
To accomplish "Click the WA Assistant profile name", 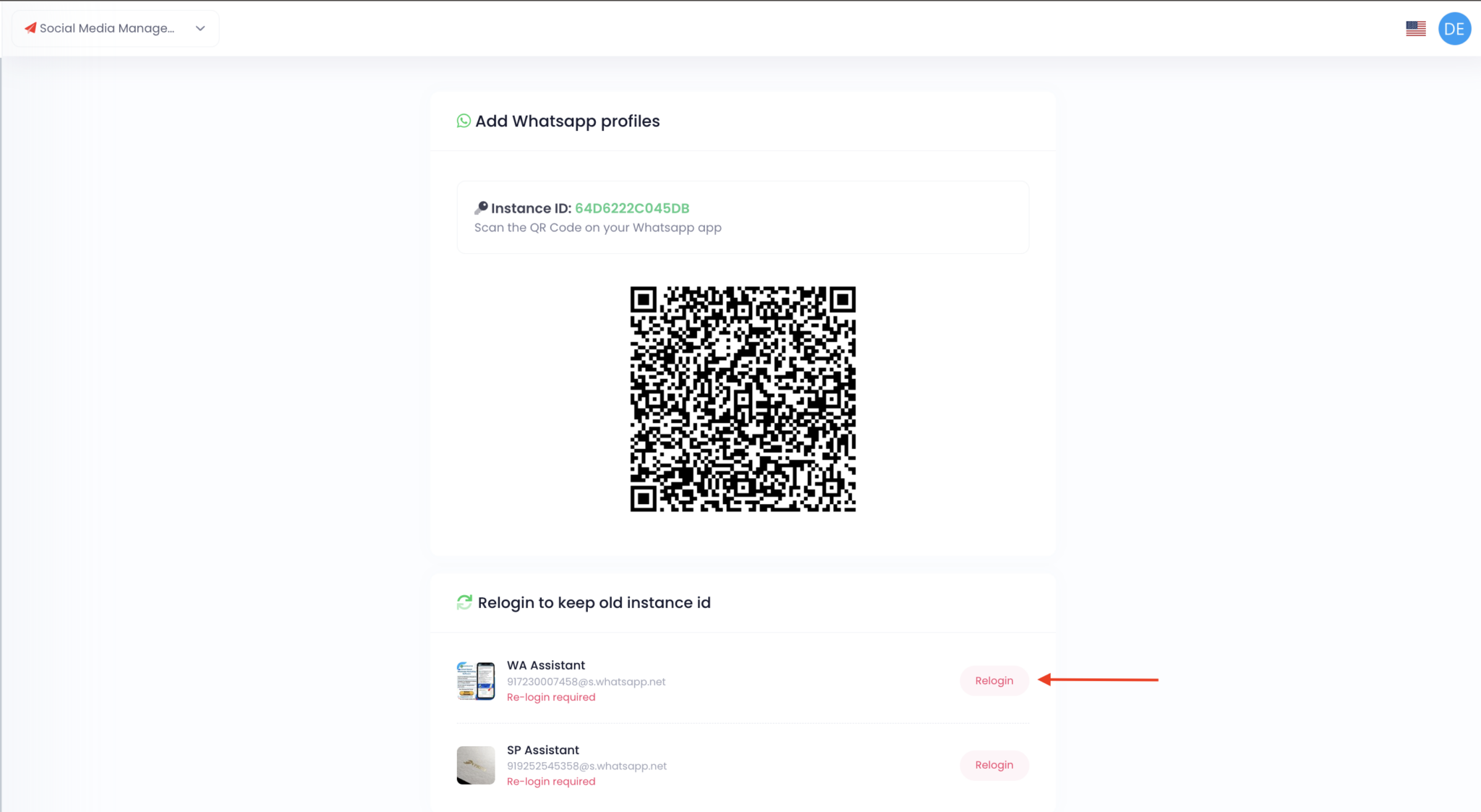I will click(545, 665).
